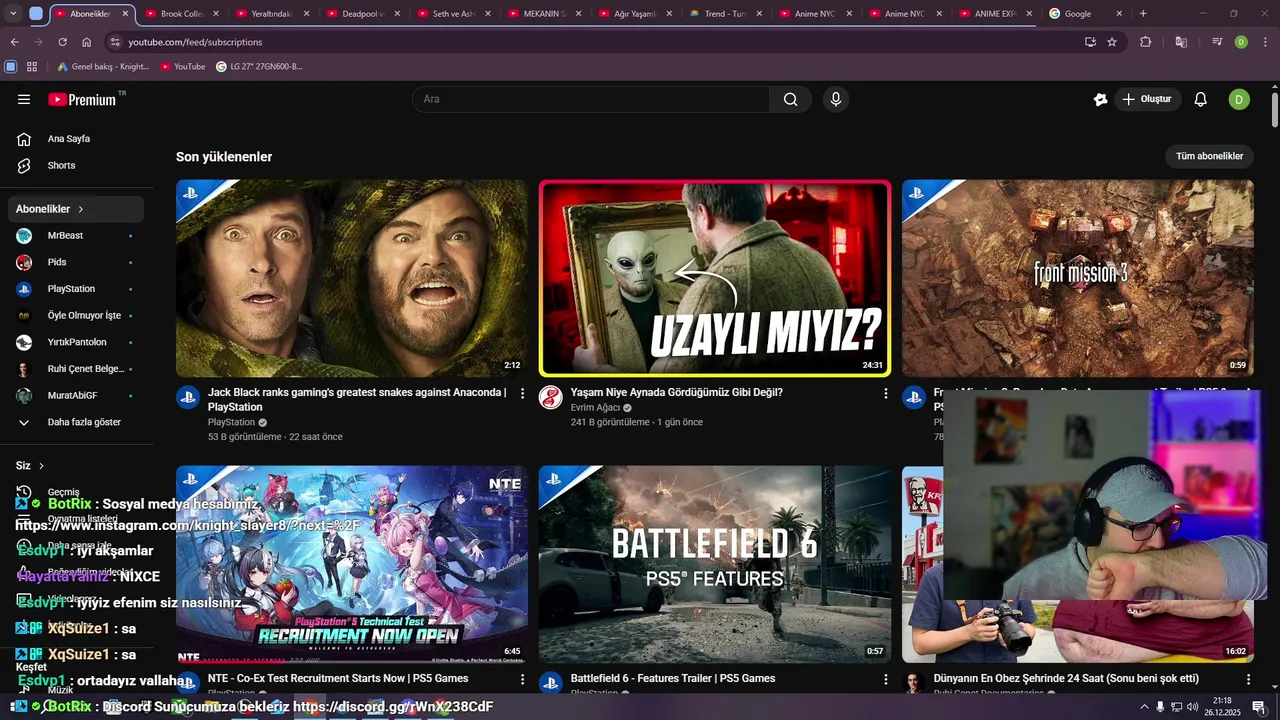Open more options for Dünyanın En Obez video
Viewport: 1280px width, 720px height.
[x=1248, y=680]
